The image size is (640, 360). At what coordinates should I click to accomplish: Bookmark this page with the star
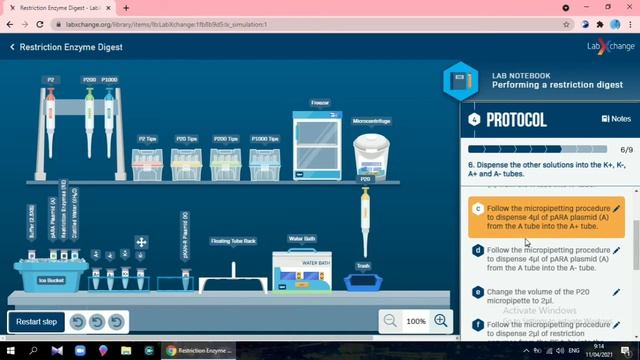[566, 24]
